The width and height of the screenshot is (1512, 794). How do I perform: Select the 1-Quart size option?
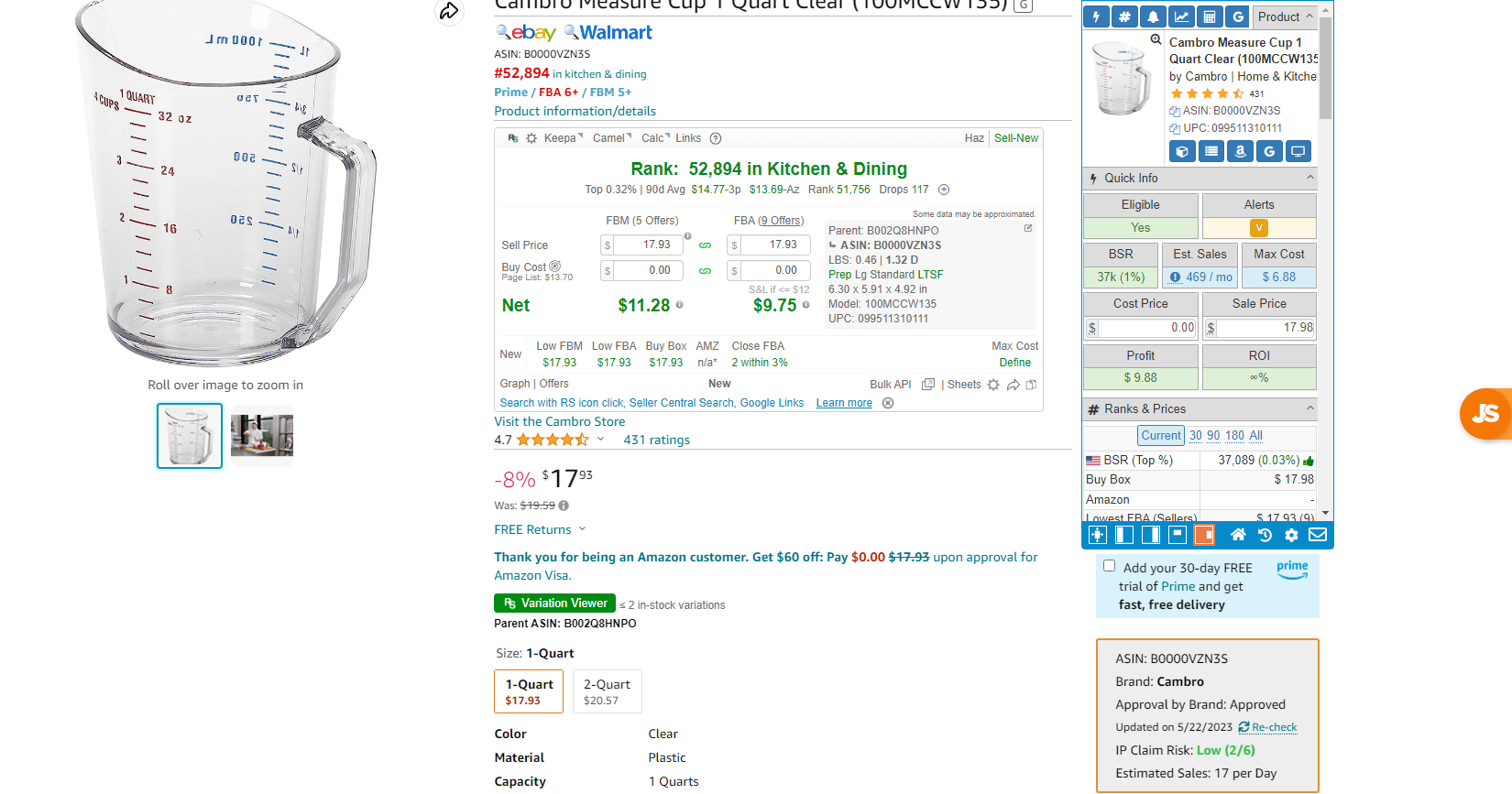529,691
